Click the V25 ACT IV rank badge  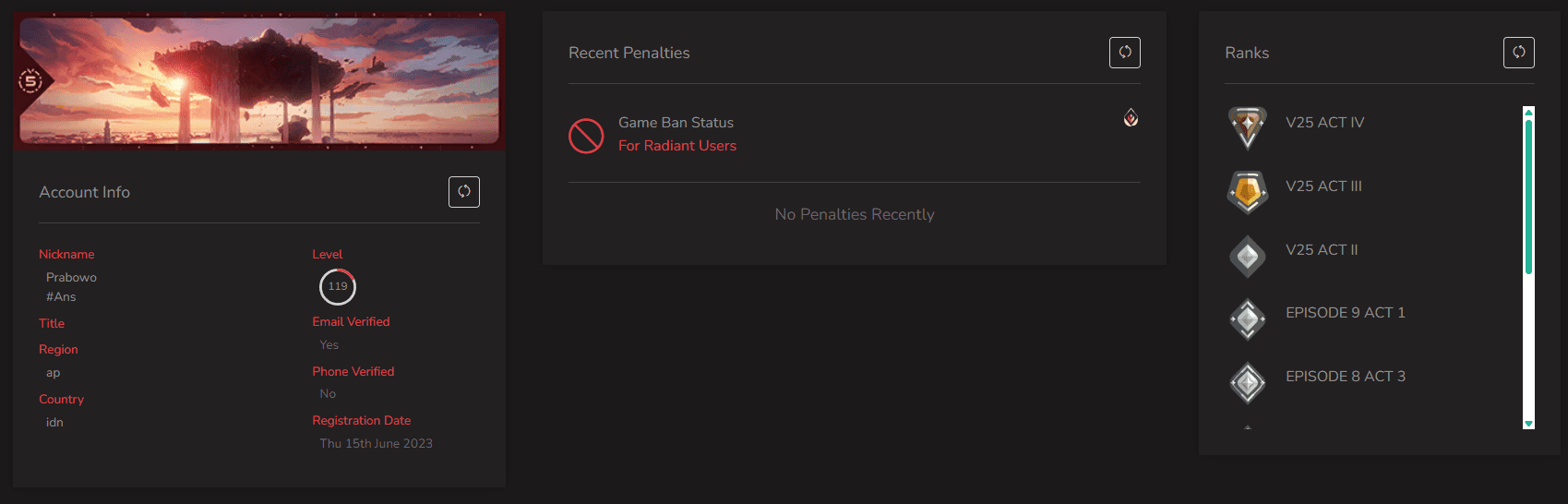[1247, 126]
